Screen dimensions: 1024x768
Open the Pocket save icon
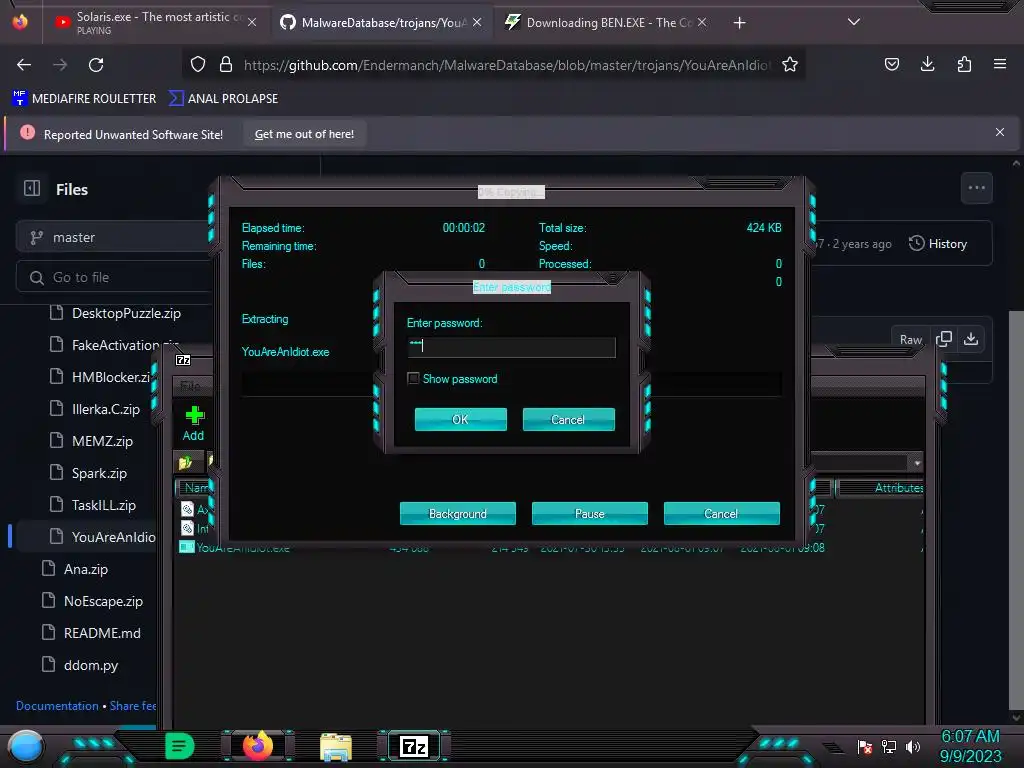tap(891, 64)
